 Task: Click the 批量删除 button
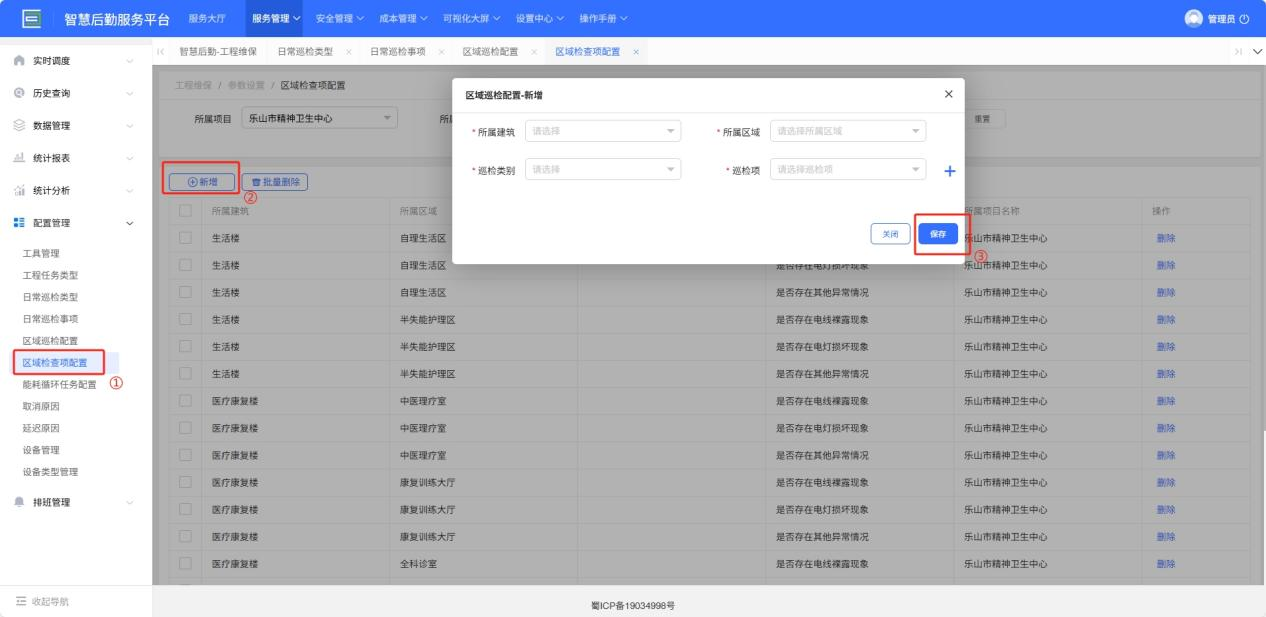click(275, 182)
